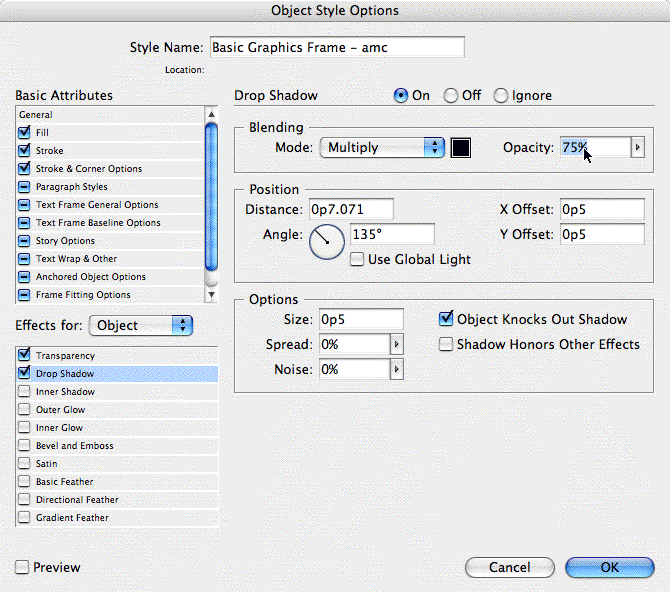Uncheck the Drop Shadow effect checkbox

(x=24, y=373)
